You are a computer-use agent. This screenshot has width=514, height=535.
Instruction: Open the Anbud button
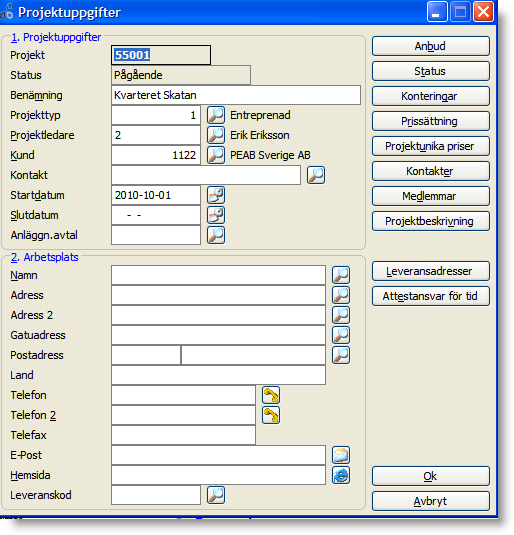tap(431, 46)
